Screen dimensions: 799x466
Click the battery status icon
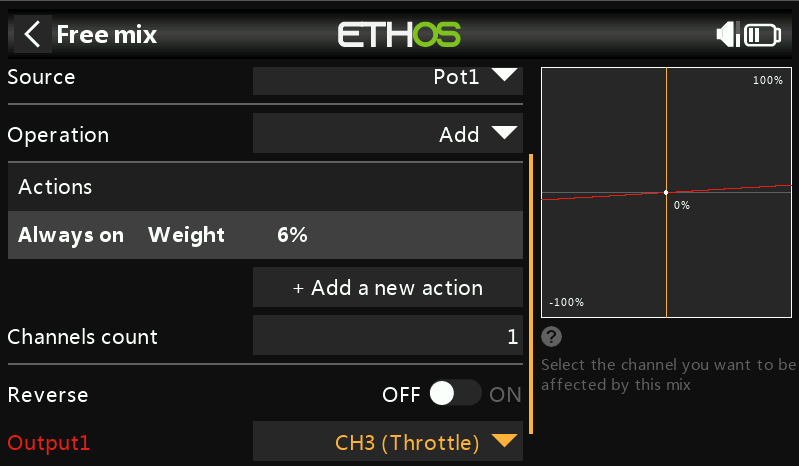(763, 35)
